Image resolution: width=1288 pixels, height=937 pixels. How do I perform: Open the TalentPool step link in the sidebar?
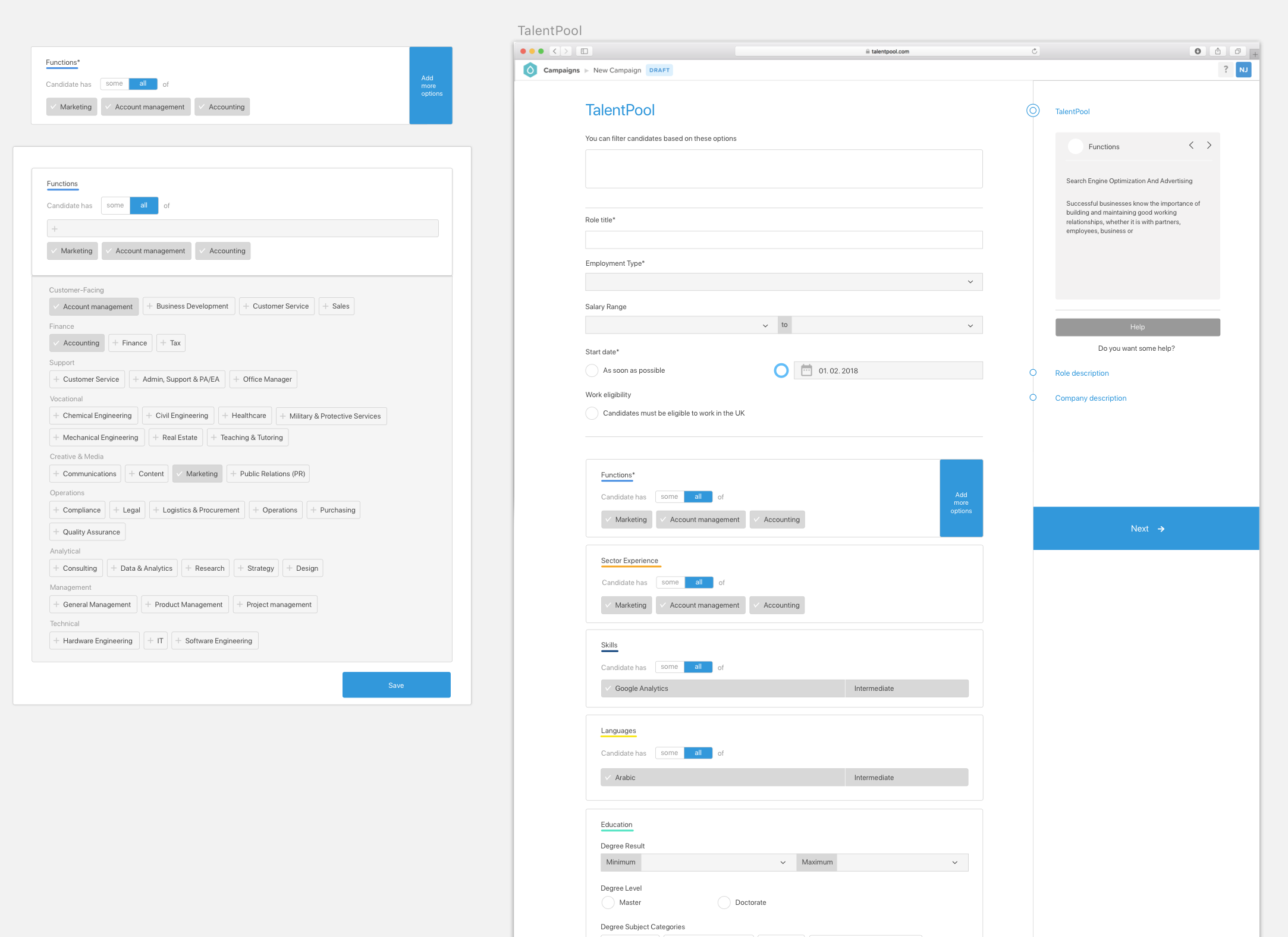[x=1072, y=111]
